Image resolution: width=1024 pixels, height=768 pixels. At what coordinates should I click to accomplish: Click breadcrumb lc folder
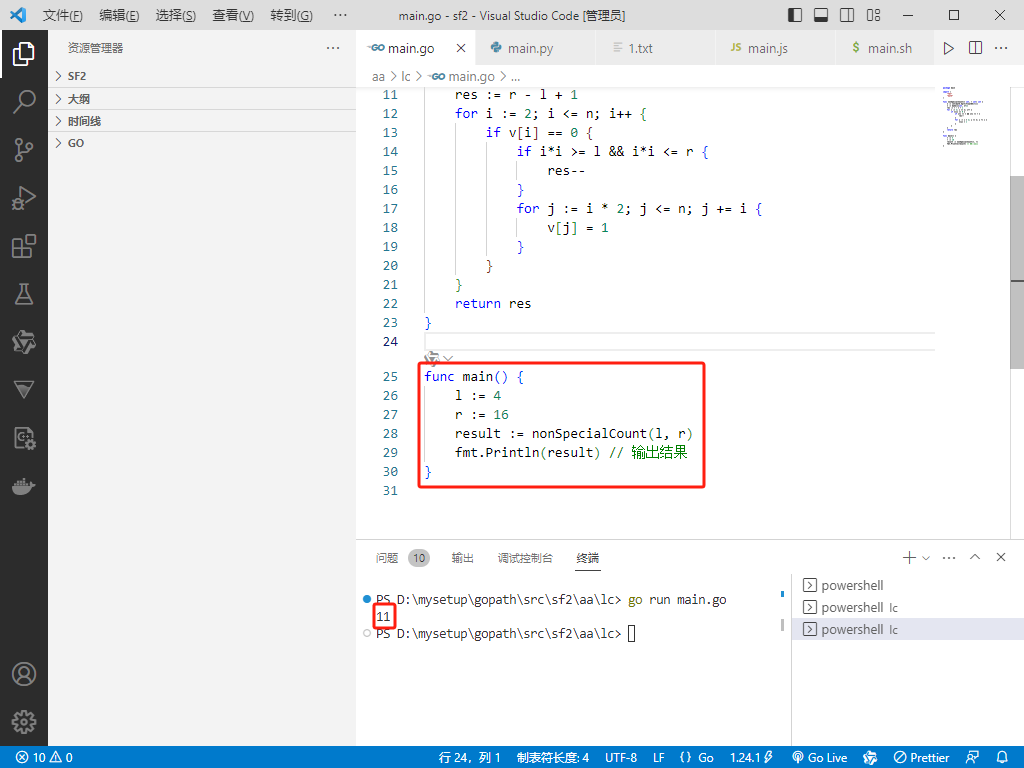click(406, 76)
